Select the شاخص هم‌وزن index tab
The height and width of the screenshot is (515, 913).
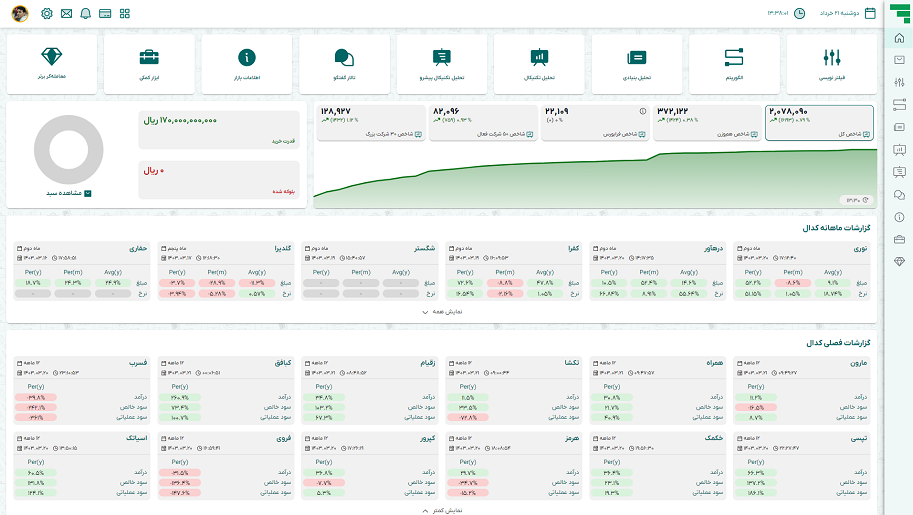707,122
